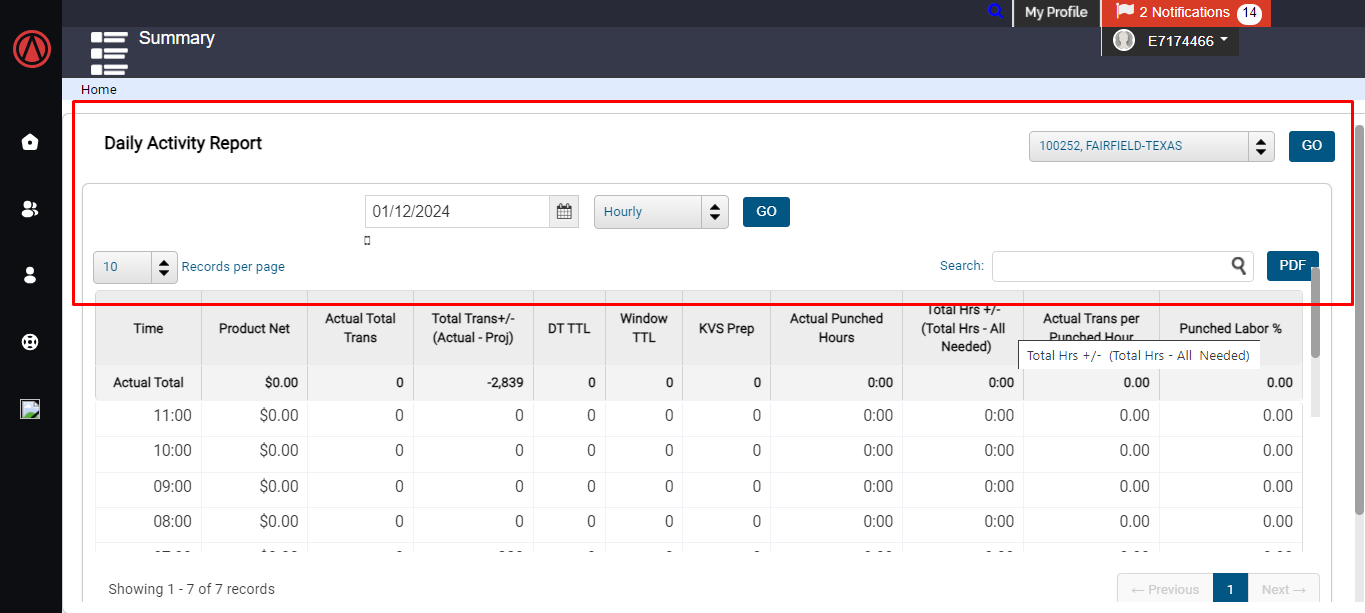Click the notification count badge 14
Image resolution: width=1365 pixels, height=613 pixels.
pos(1249,13)
